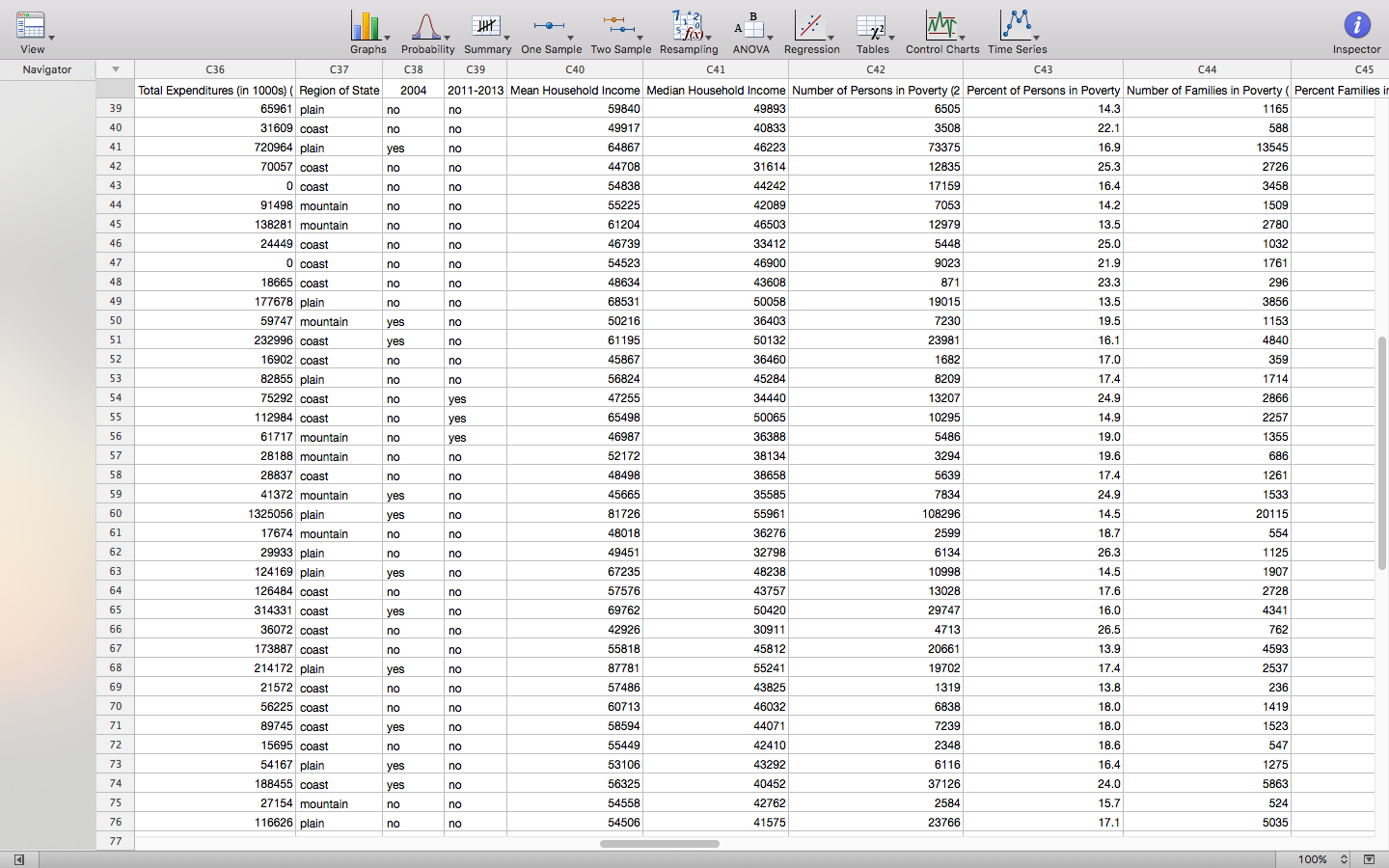Select the cell with value 37126
This screenshot has height=868, width=1389.
[876, 784]
